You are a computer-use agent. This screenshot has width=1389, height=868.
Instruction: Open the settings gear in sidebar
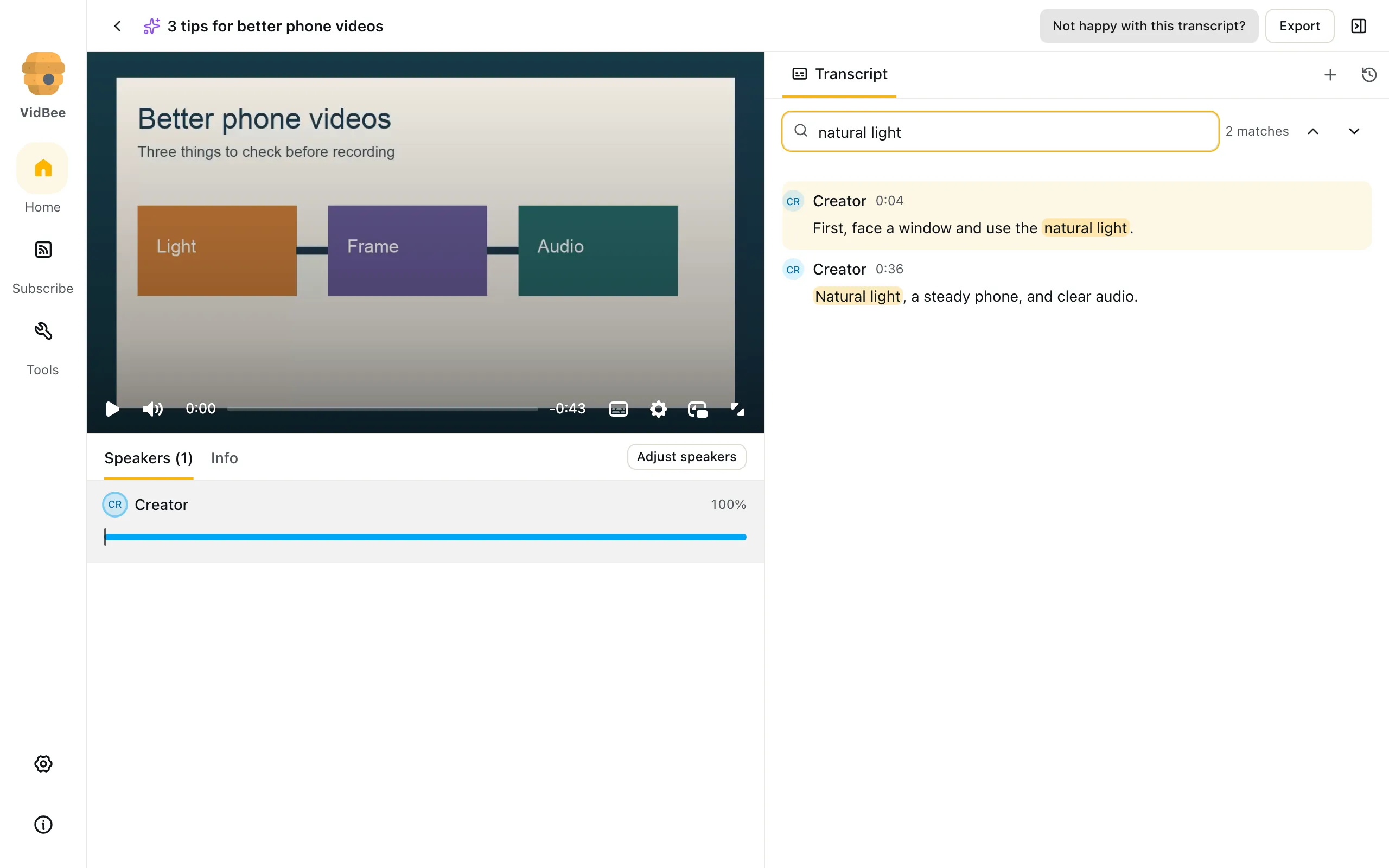pyautogui.click(x=43, y=763)
